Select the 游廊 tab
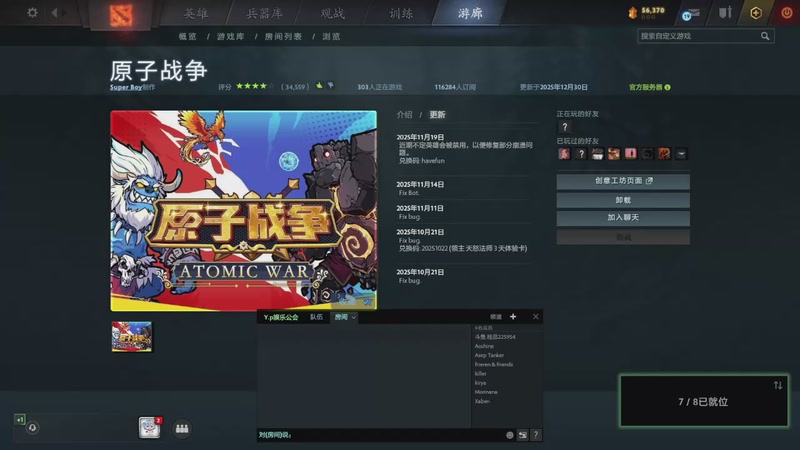The image size is (800, 450). (x=470, y=13)
